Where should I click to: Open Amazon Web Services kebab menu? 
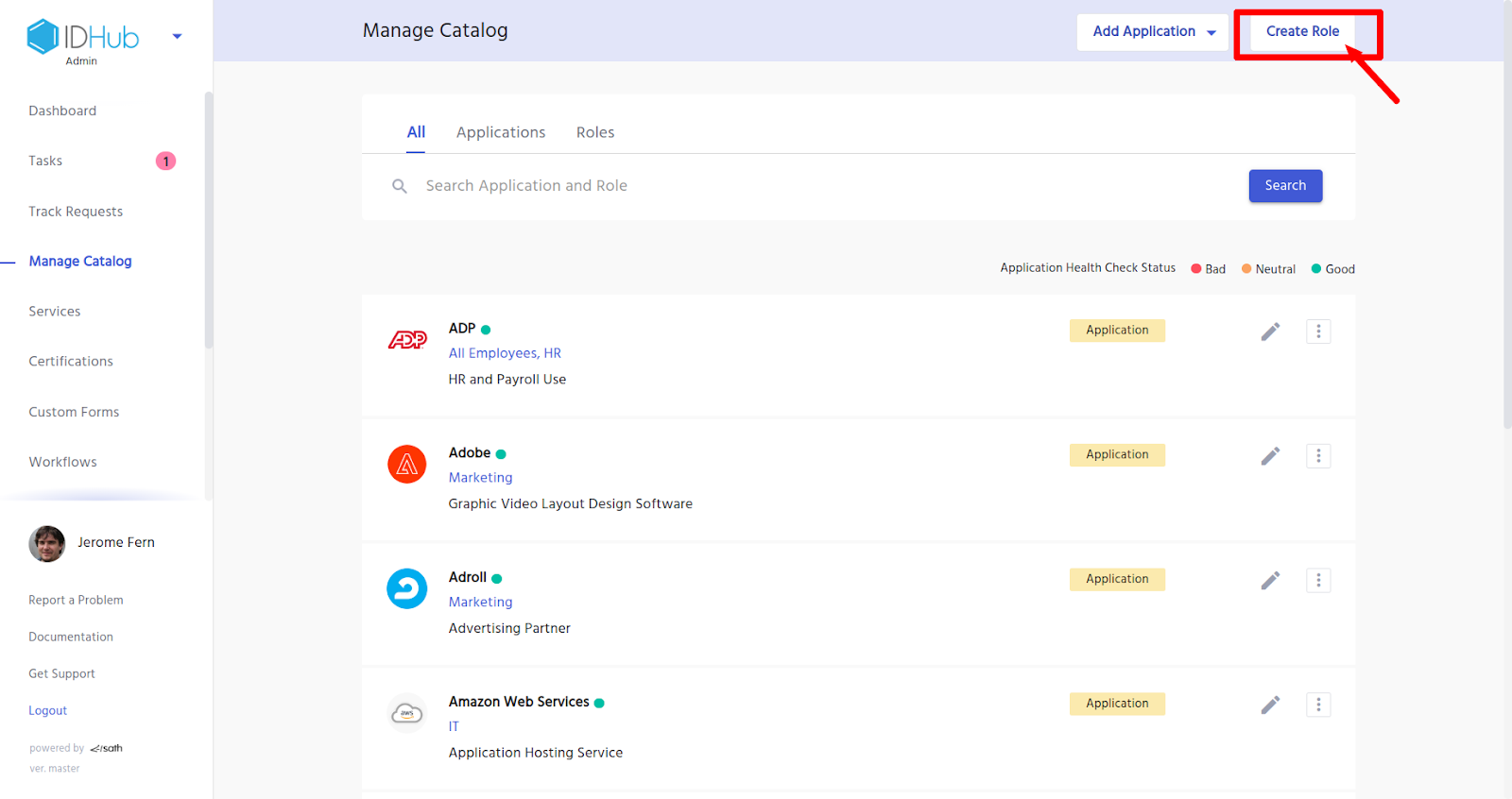(1318, 705)
